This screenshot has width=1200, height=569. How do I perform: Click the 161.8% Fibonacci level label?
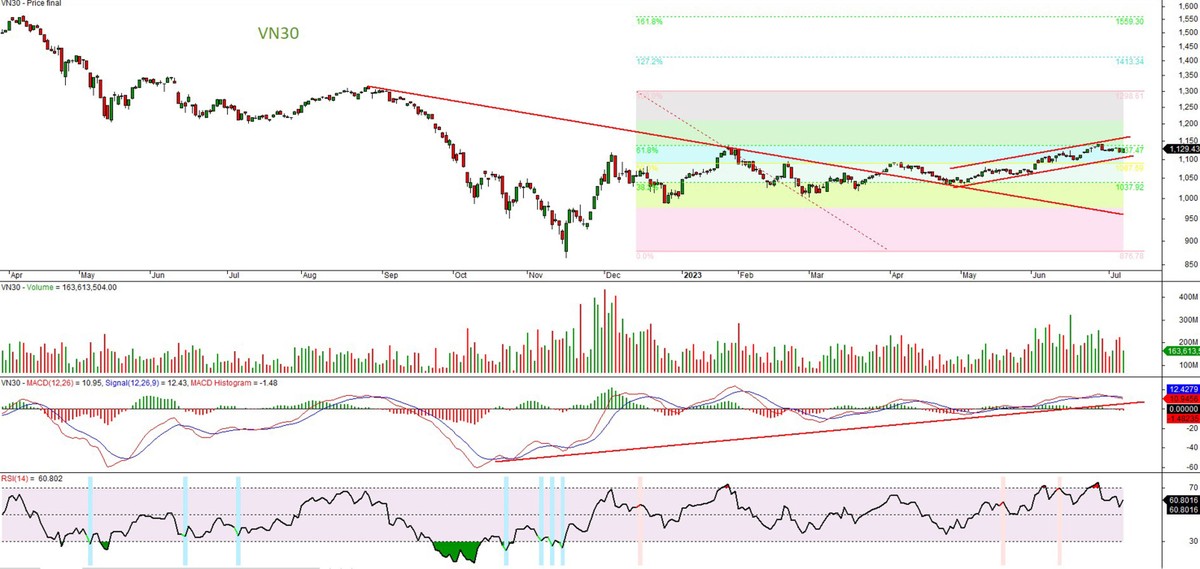tap(649, 19)
